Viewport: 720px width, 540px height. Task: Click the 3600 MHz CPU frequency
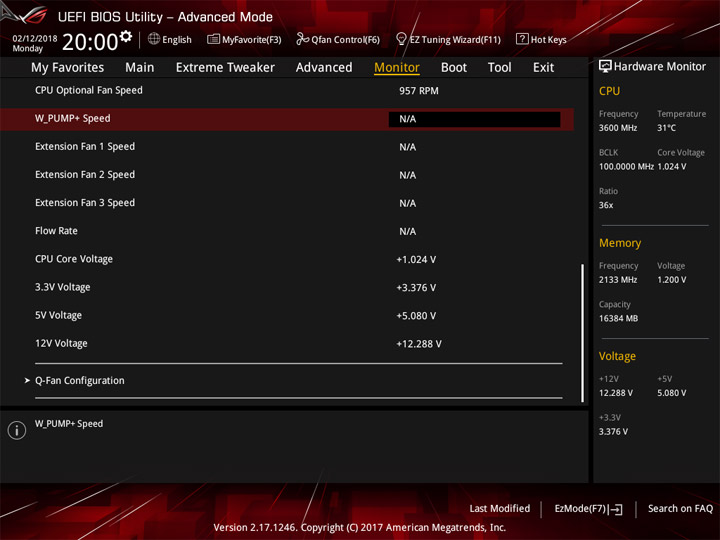point(618,128)
